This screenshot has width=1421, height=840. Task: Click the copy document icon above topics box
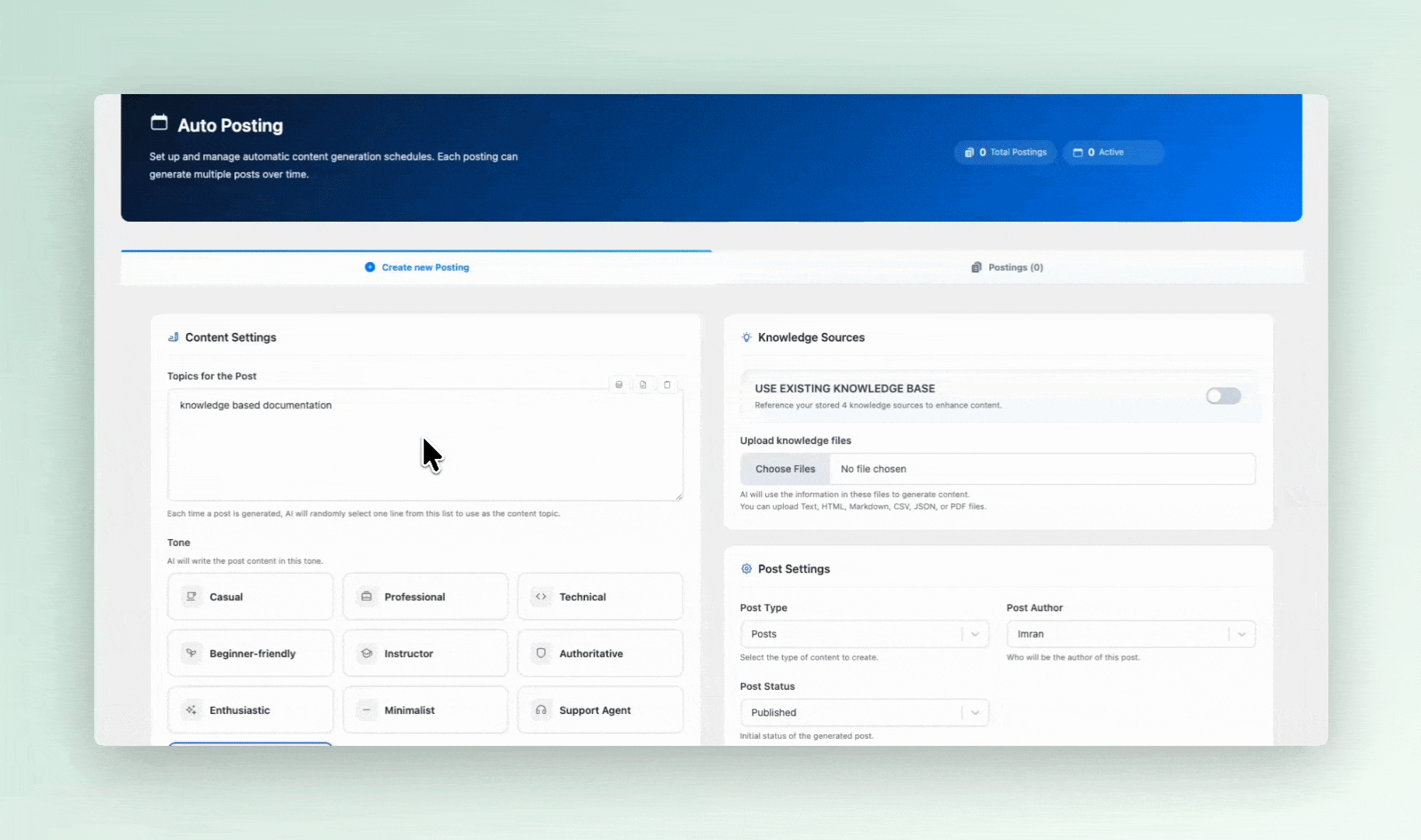(x=644, y=384)
